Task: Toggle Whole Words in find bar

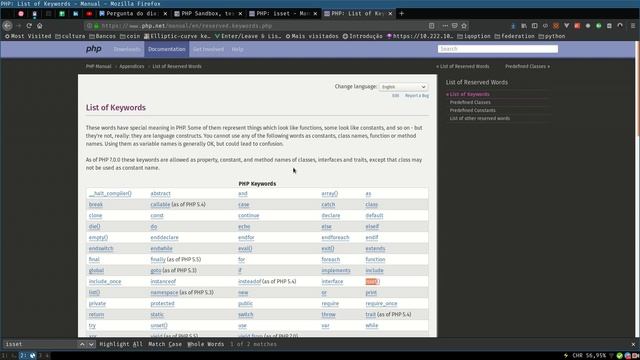Action: (x=206, y=344)
